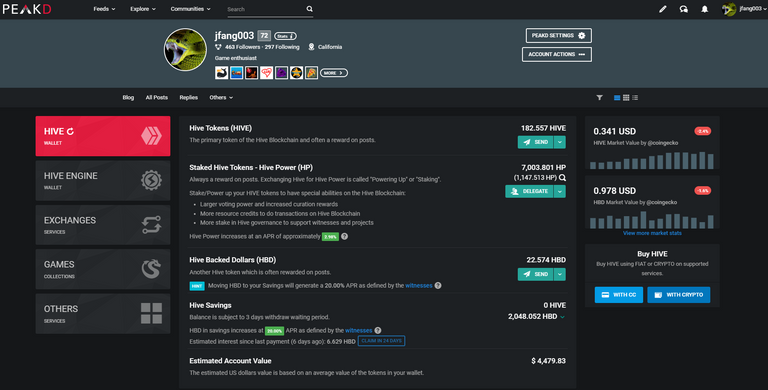Open the Explore dropdown menu
The width and height of the screenshot is (768, 390).
click(143, 9)
